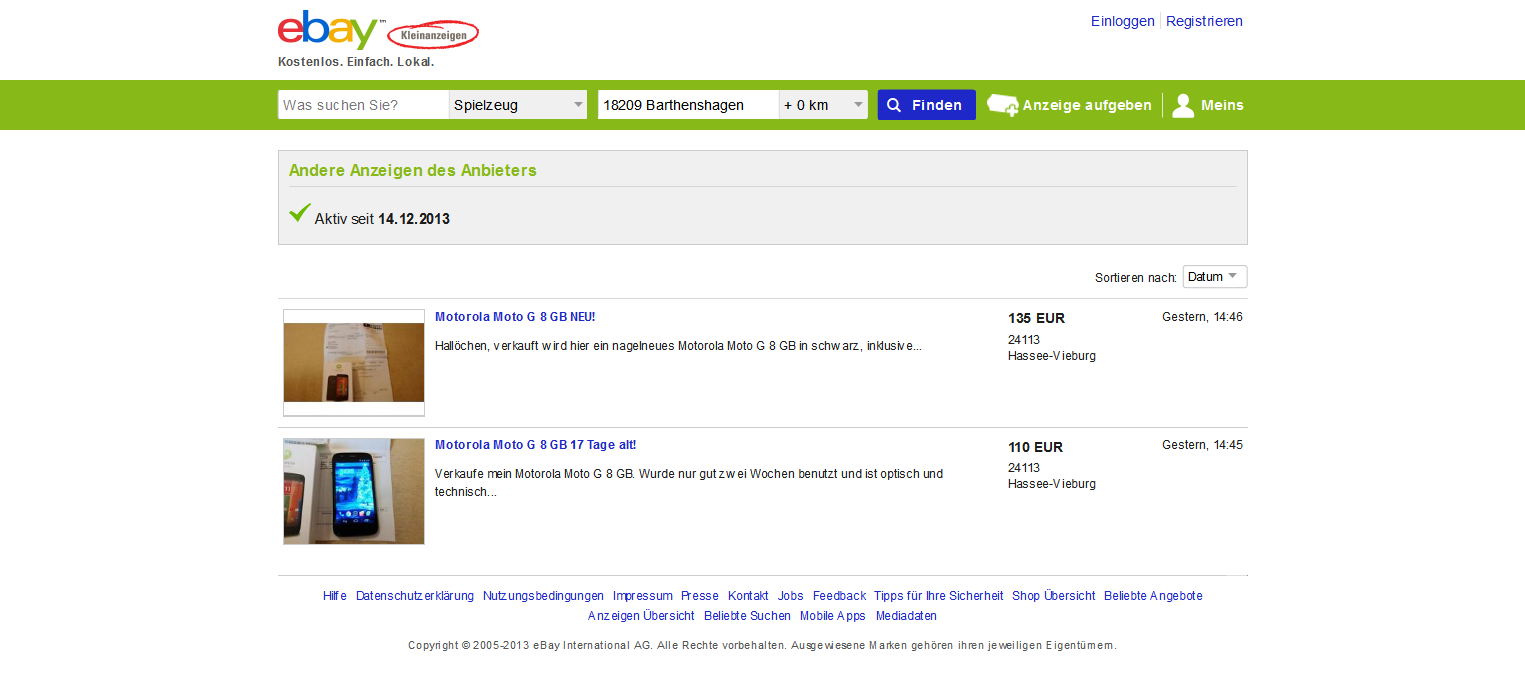Click the 'Gestern, 14:46' timestamp
This screenshot has width=1525, height=697.
click(x=1202, y=317)
